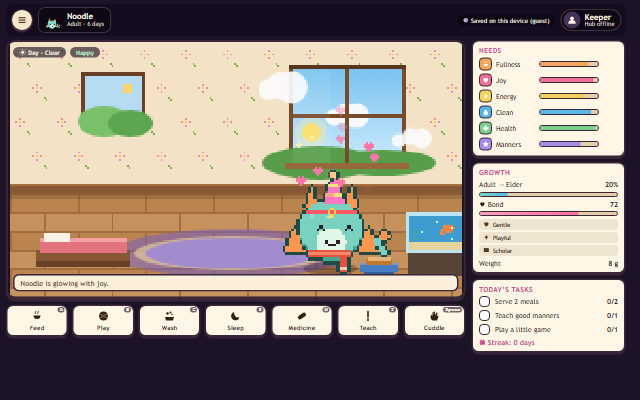This screenshot has width=640, height=400.
Task: Cuddle Noodle with the Cuddle button
Action: [434, 320]
